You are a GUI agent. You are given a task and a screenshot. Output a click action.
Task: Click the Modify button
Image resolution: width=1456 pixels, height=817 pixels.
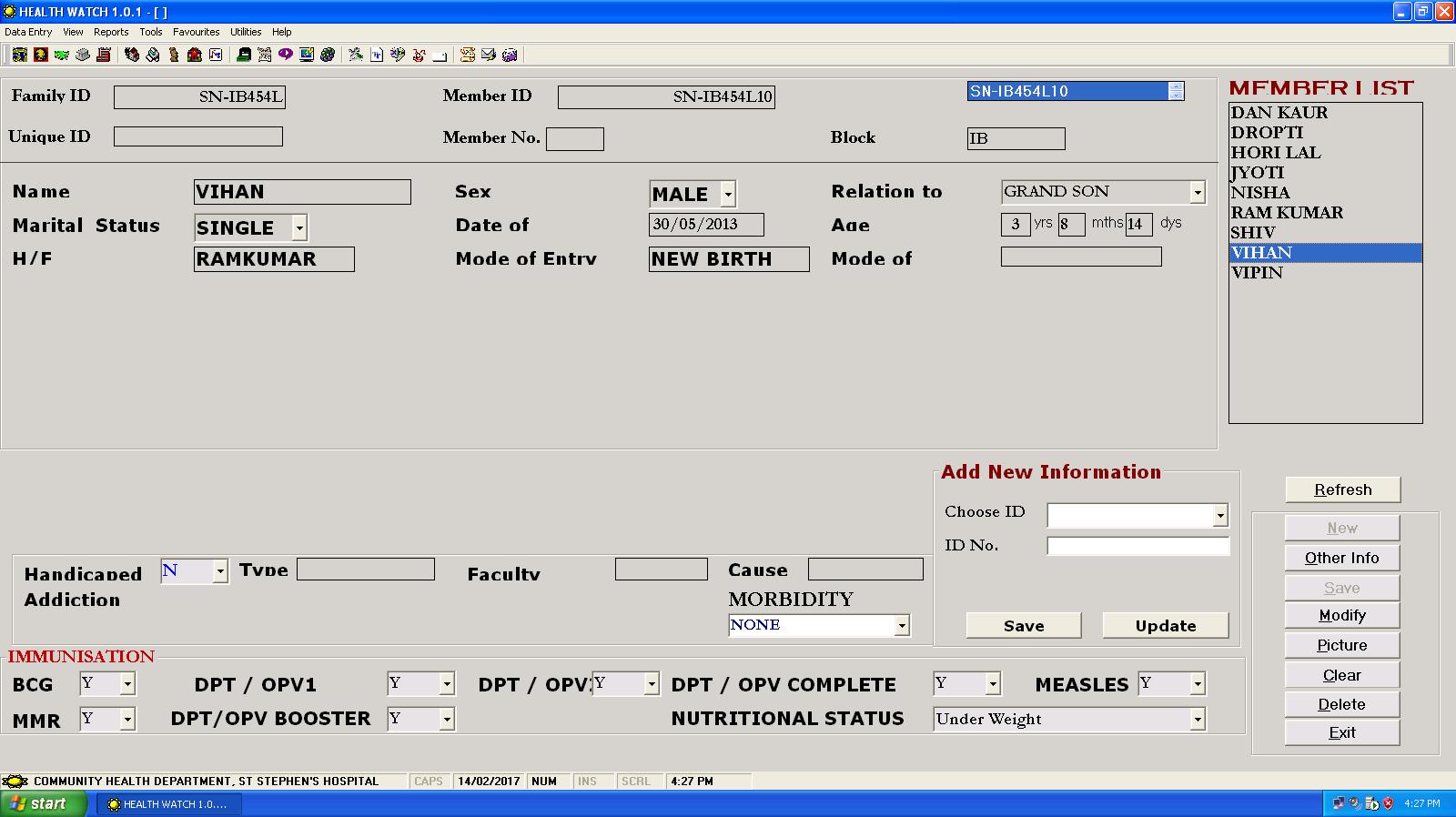point(1341,615)
